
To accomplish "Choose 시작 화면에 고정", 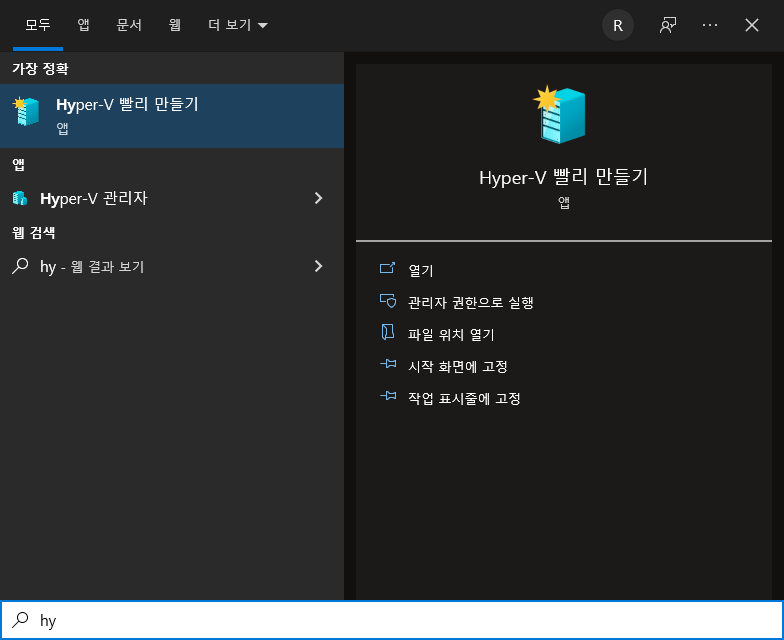I will [458, 366].
